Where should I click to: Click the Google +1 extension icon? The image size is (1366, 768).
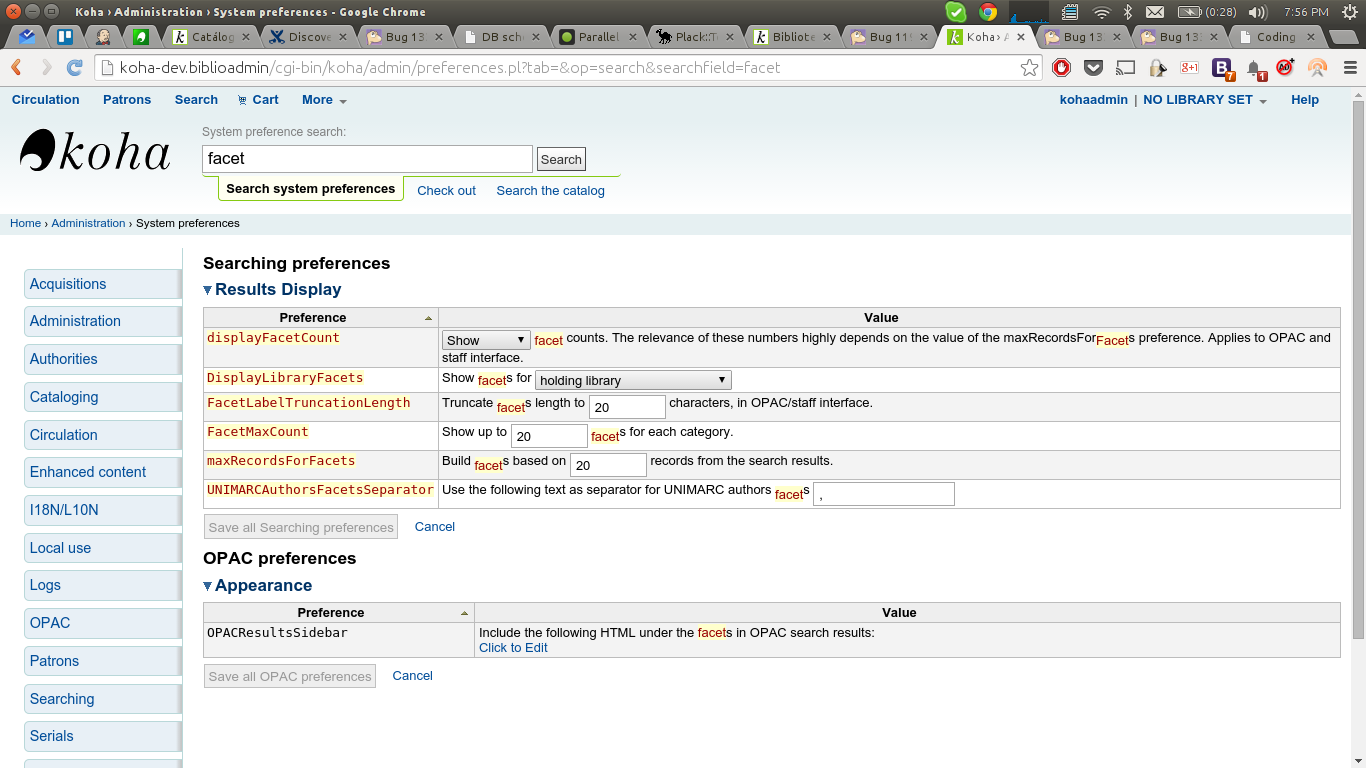click(x=1189, y=68)
